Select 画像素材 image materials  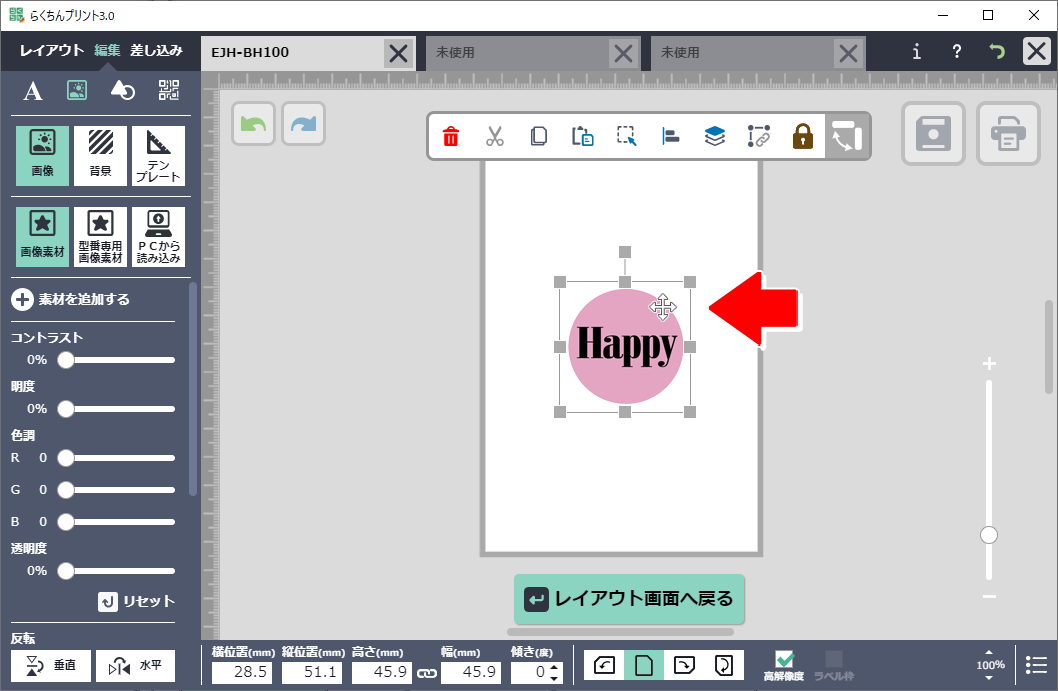[x=43, y=237]
